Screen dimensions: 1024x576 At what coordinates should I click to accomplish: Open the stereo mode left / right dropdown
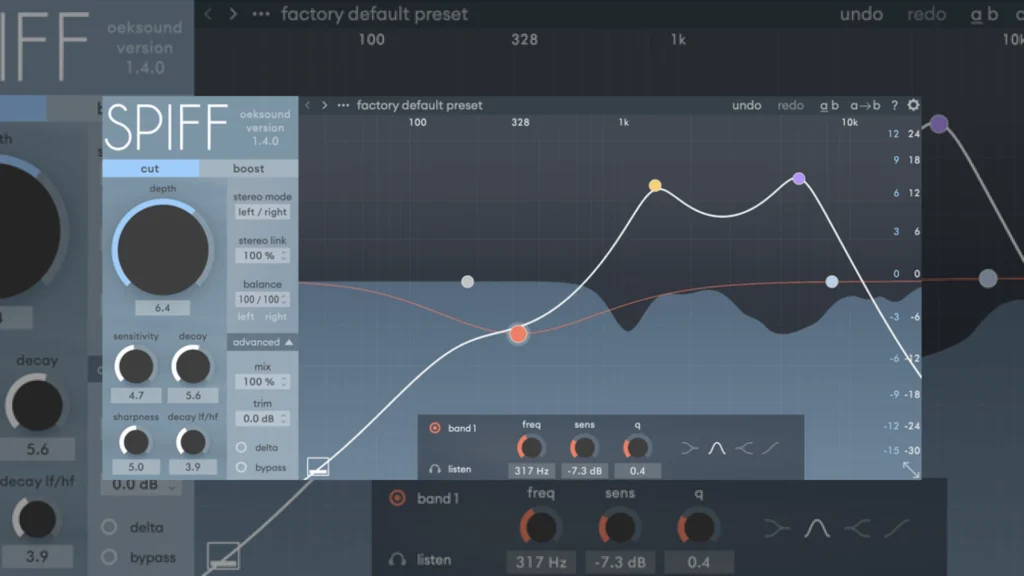pyautogui.click(x=263, y=212)
